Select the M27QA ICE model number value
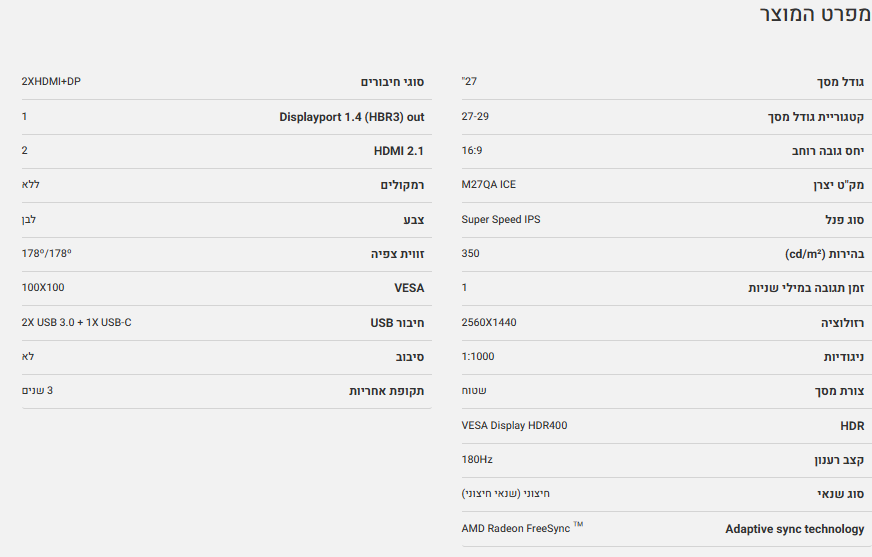 488,185
